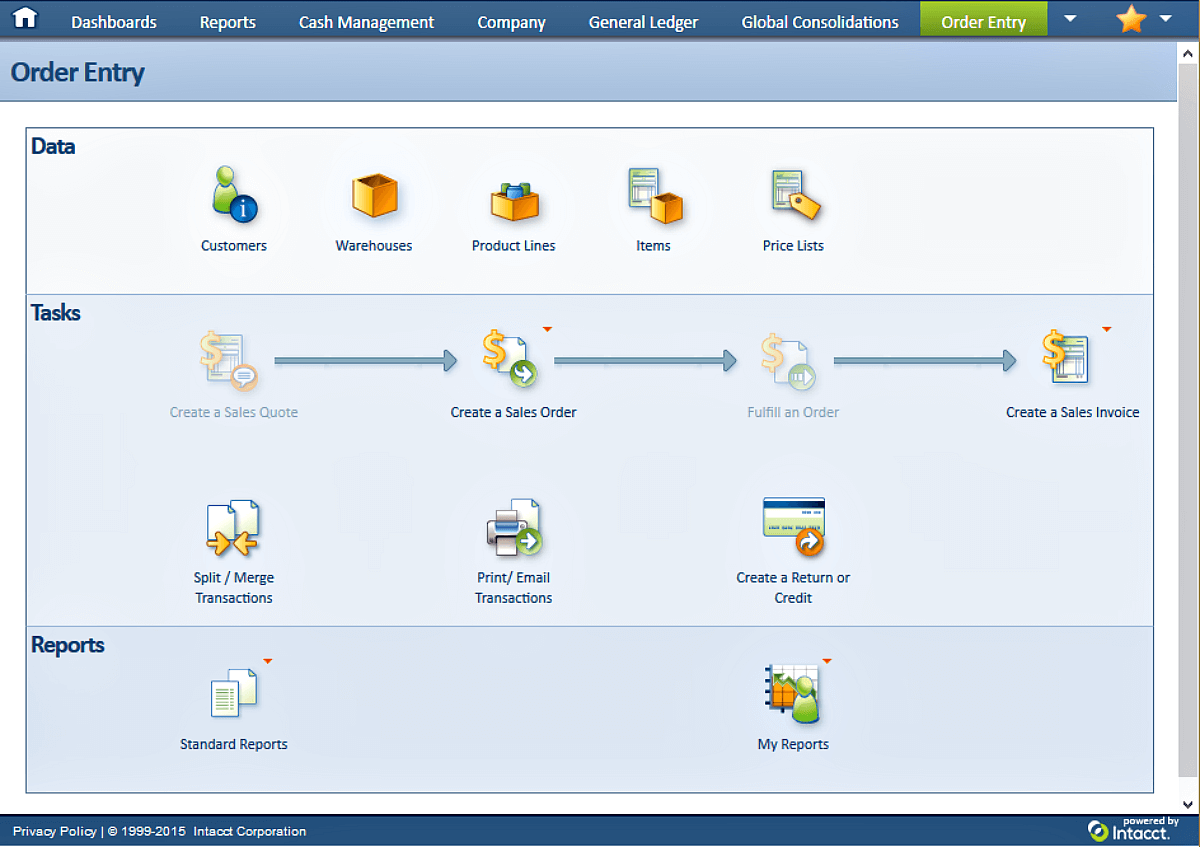
Task: Click the Tasks section heading
Action: click(56, 313)
